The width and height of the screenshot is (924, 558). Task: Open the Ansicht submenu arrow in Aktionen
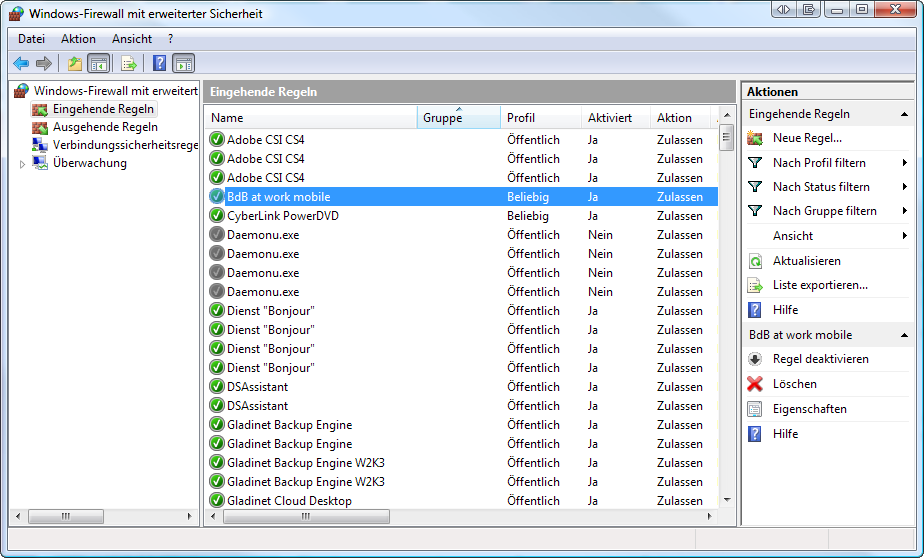pos(905,236)
